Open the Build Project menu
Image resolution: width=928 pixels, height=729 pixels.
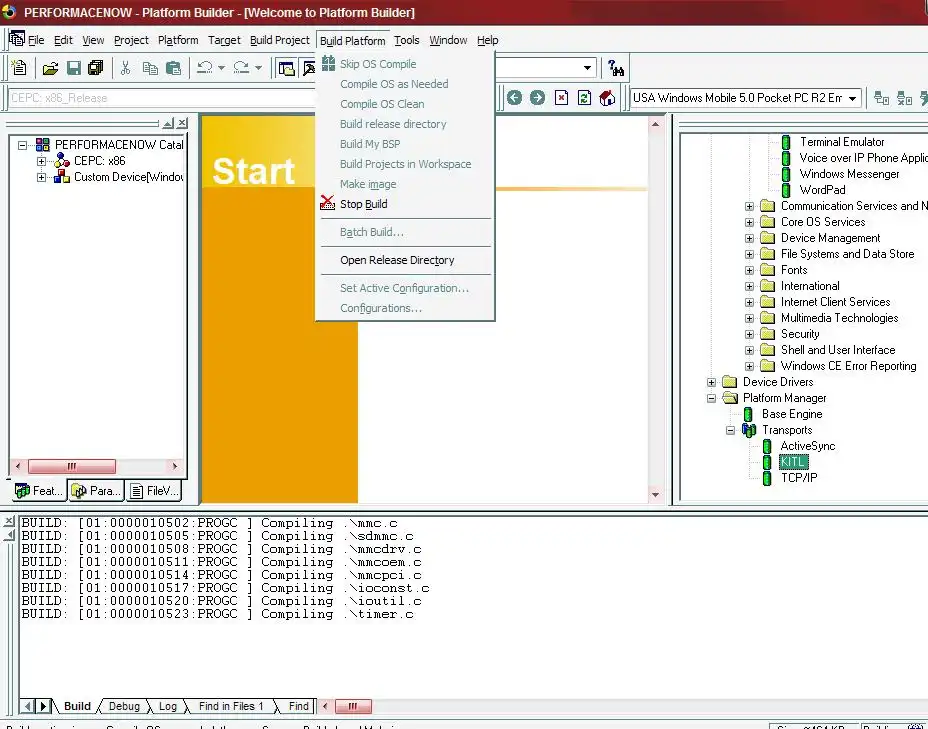(x=280, y=40)
